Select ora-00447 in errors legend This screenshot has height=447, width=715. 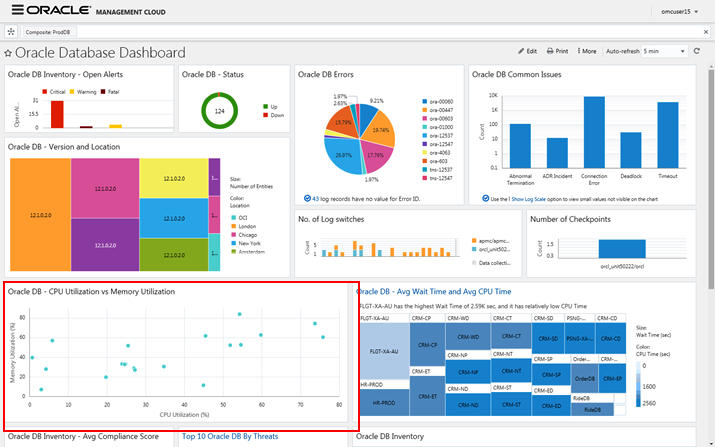pos(438,110)
